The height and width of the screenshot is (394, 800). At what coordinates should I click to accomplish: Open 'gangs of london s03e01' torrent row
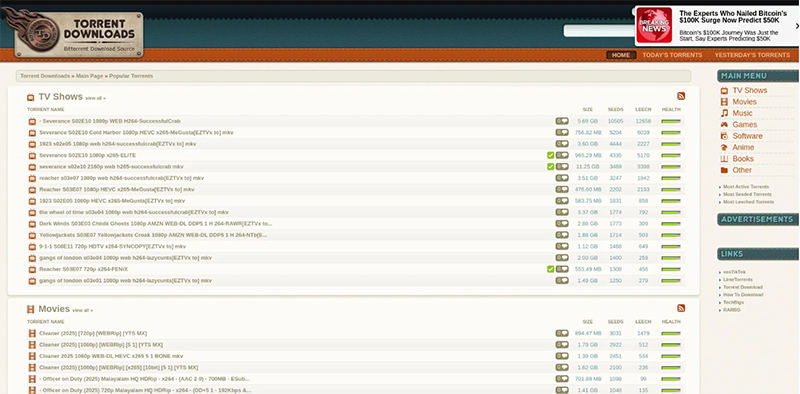pos(125,281)
